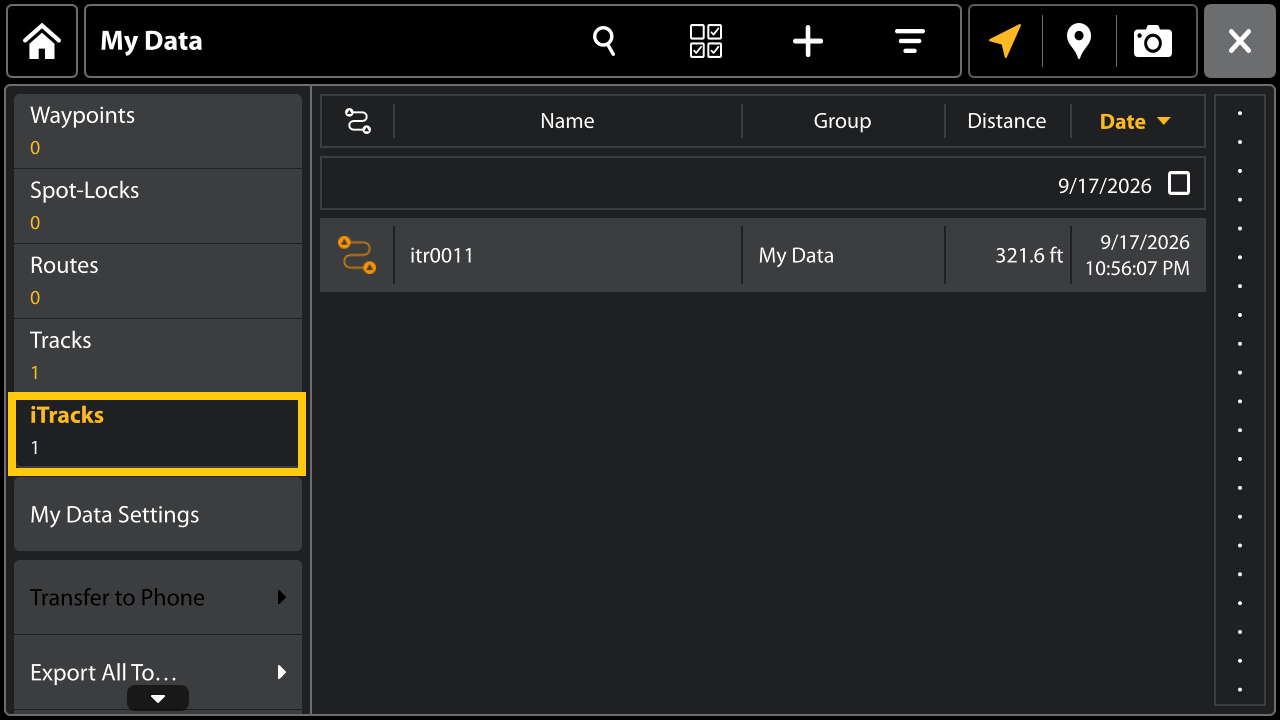Select the itr0011 track name

click(x=442, y=255)
